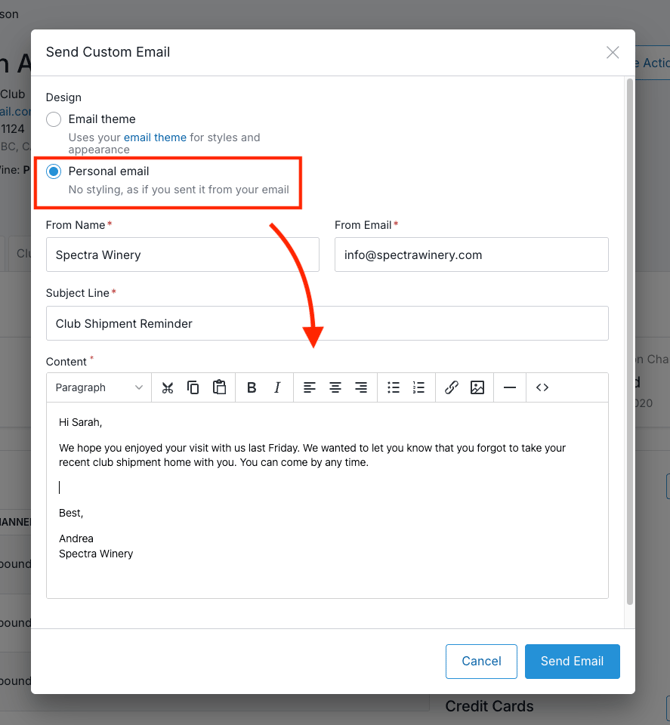Insert a horizontal rule line
Image resolution: width=670 pixels, height=725 pixels.
(x=510, y=387)
